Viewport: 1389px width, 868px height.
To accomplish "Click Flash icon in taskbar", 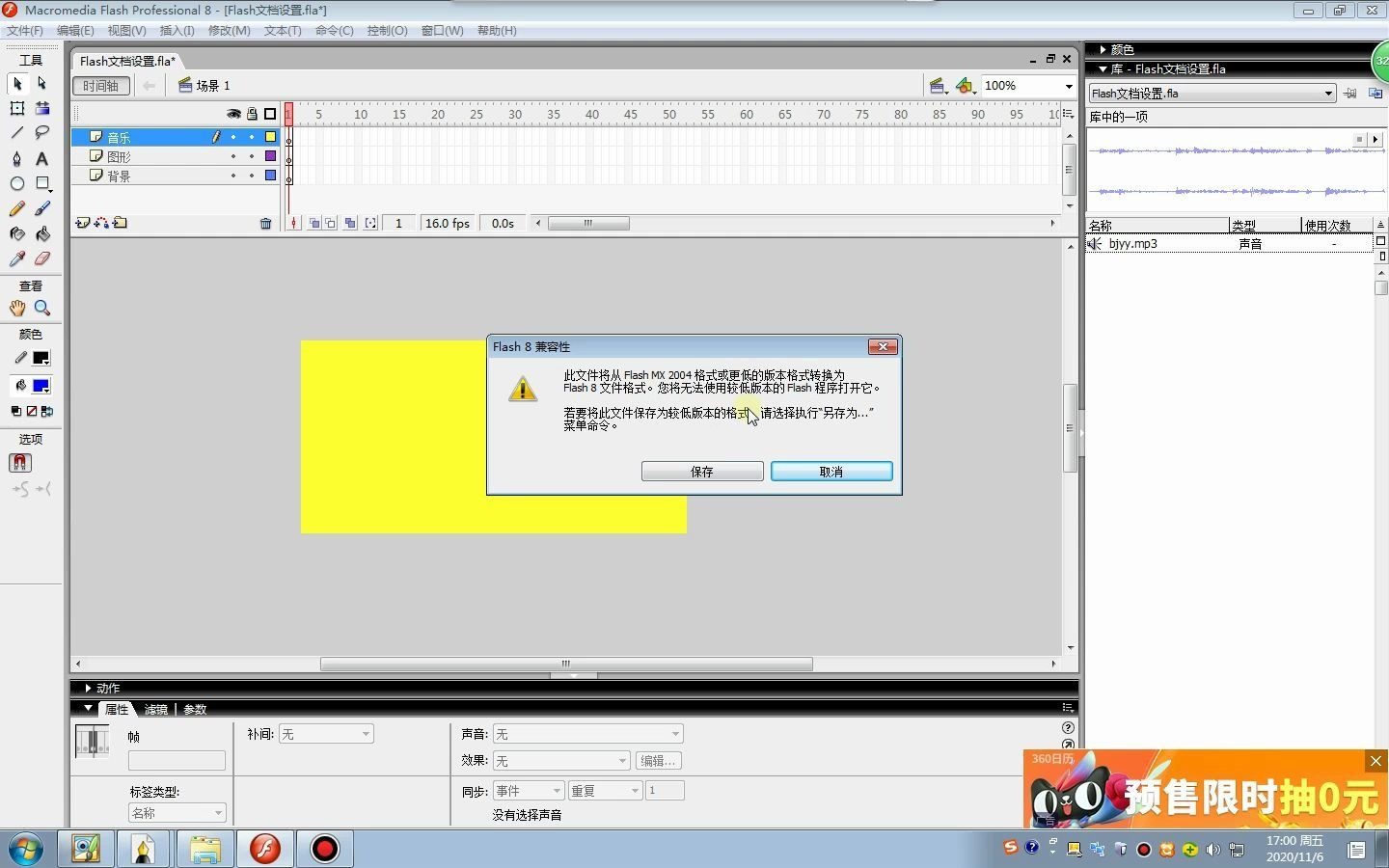I will (265, 849).
